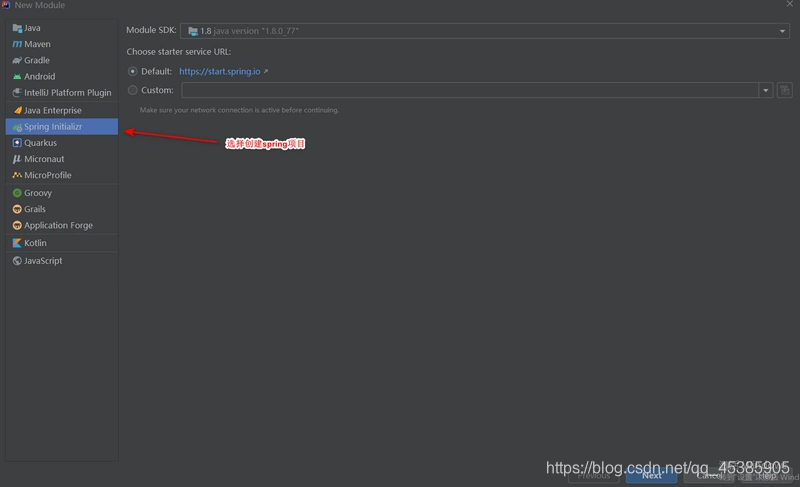Select the 'IntelliJ Platform Plugin' label
800x487 pixels.
click(x=68, y=93)
